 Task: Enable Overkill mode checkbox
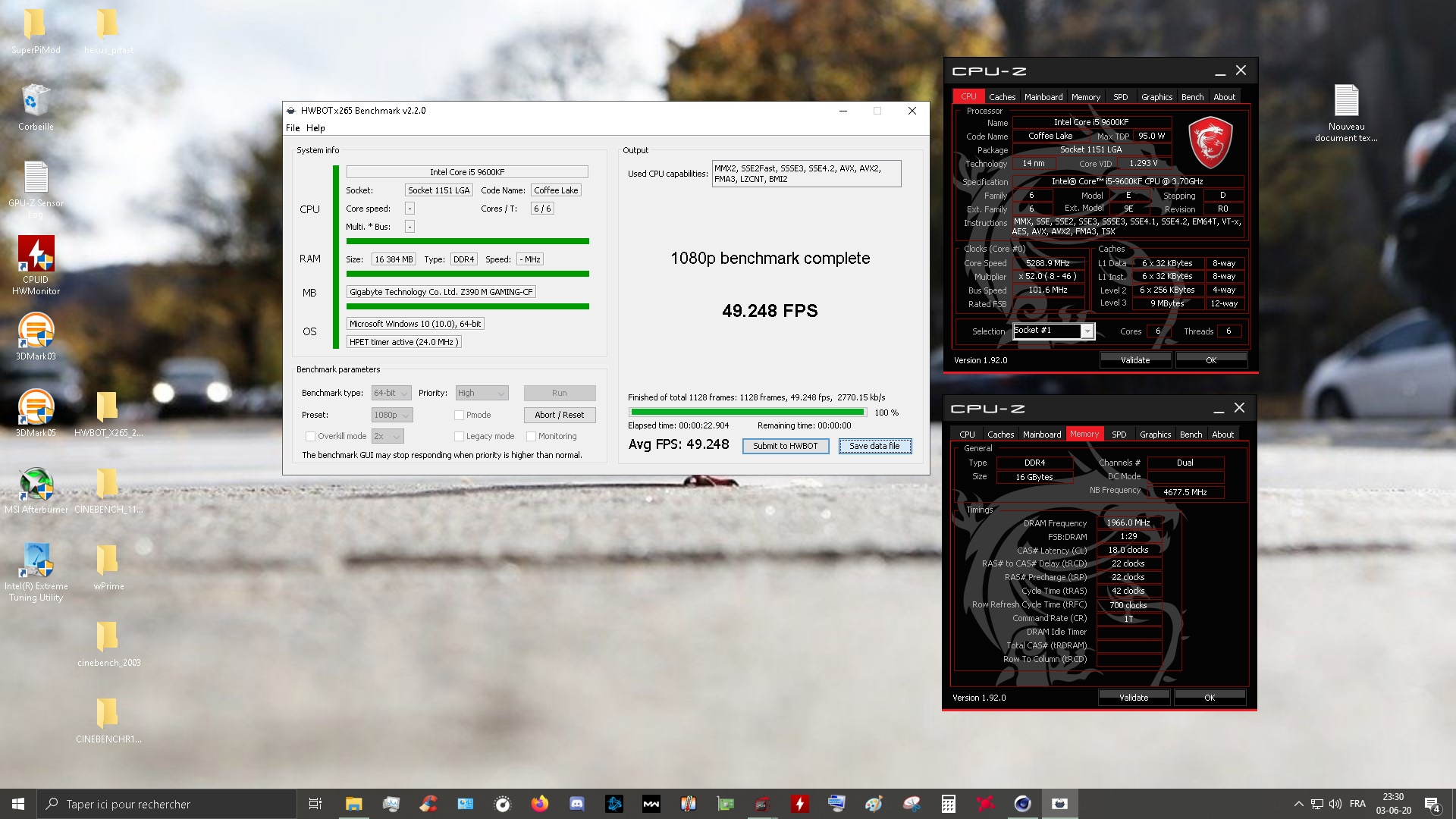coord(310,436)
